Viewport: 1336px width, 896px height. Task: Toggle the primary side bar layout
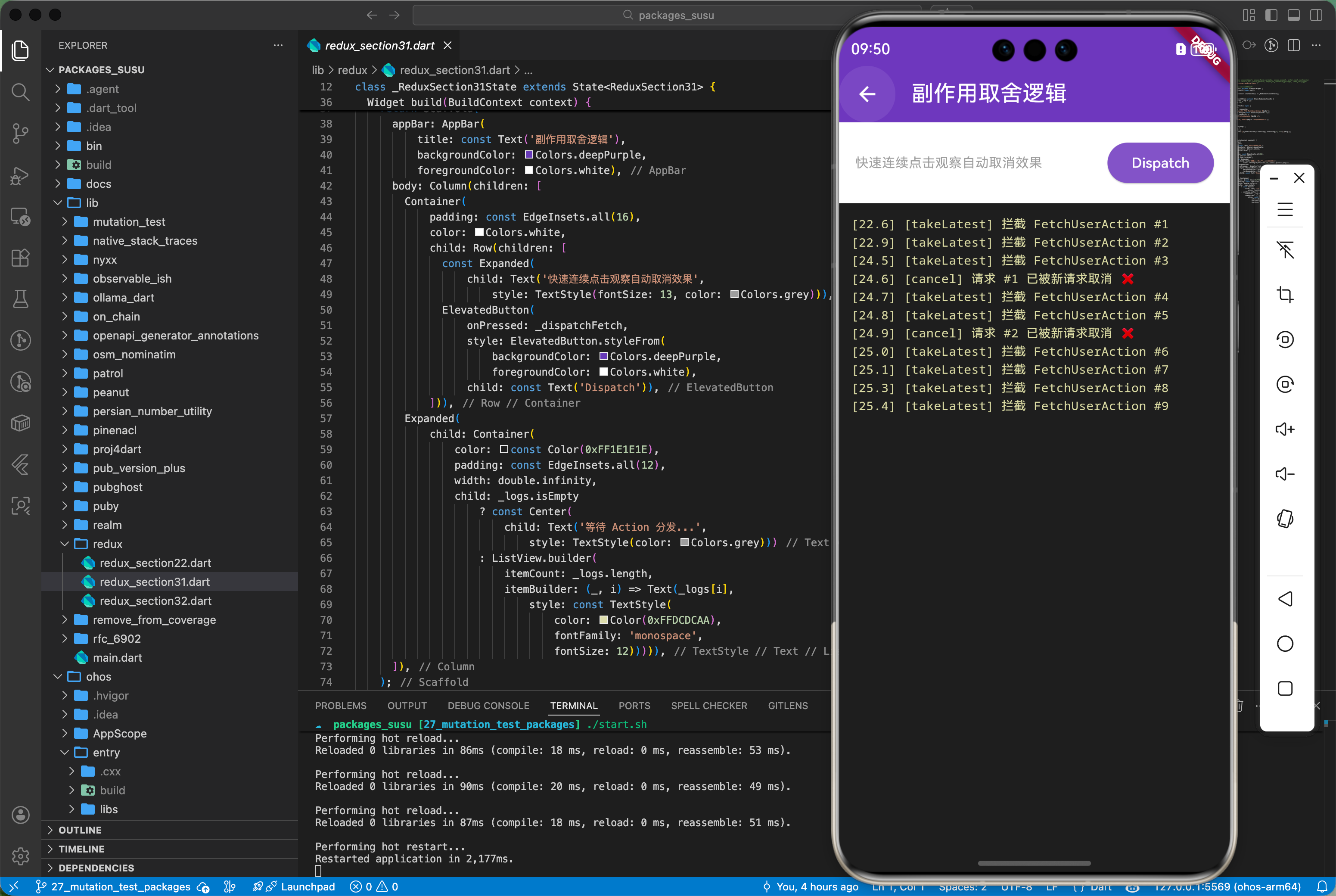click(1271, 15)
